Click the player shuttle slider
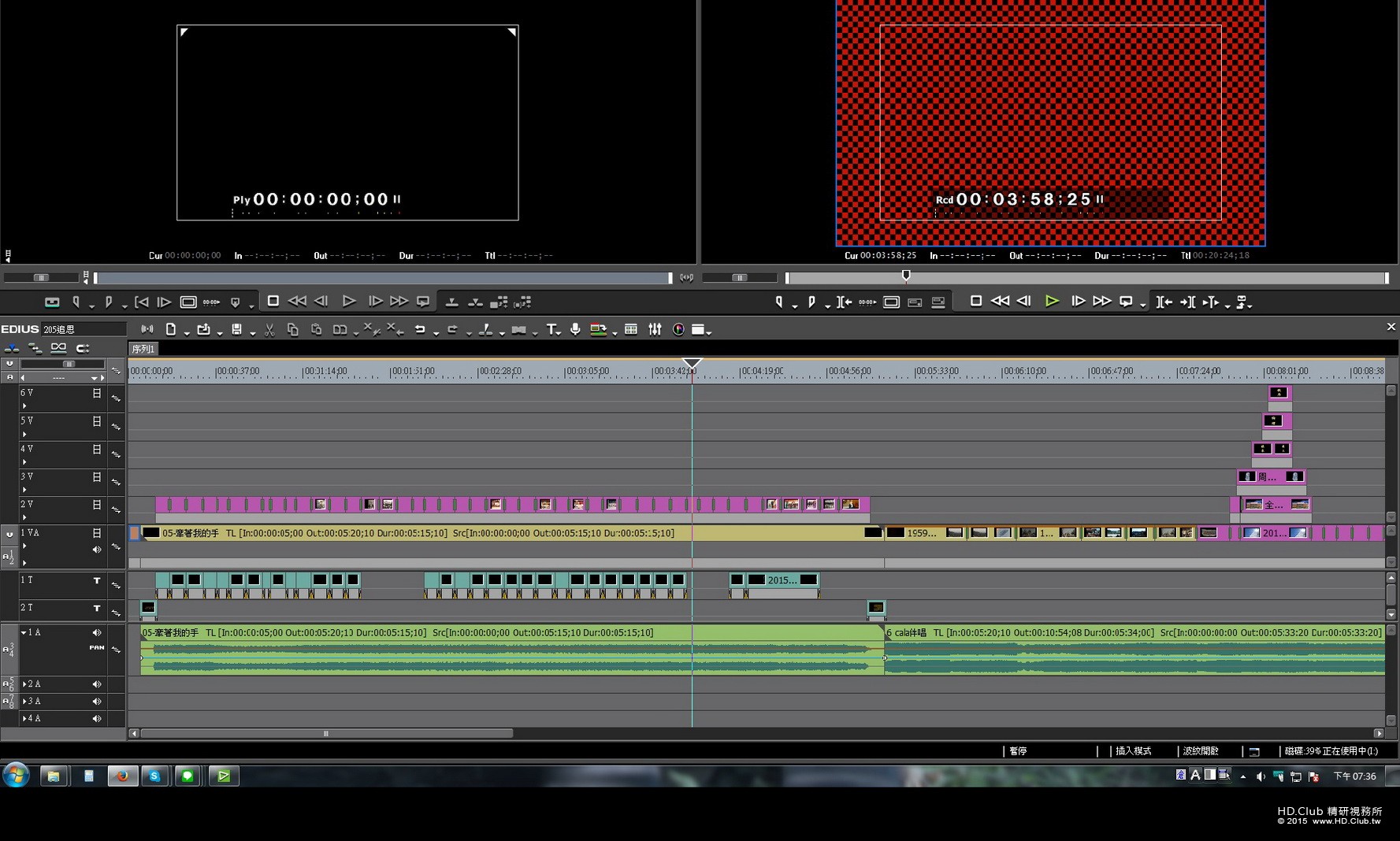The height and width of the screenshot is (841, 1400). tap(41, 278)
